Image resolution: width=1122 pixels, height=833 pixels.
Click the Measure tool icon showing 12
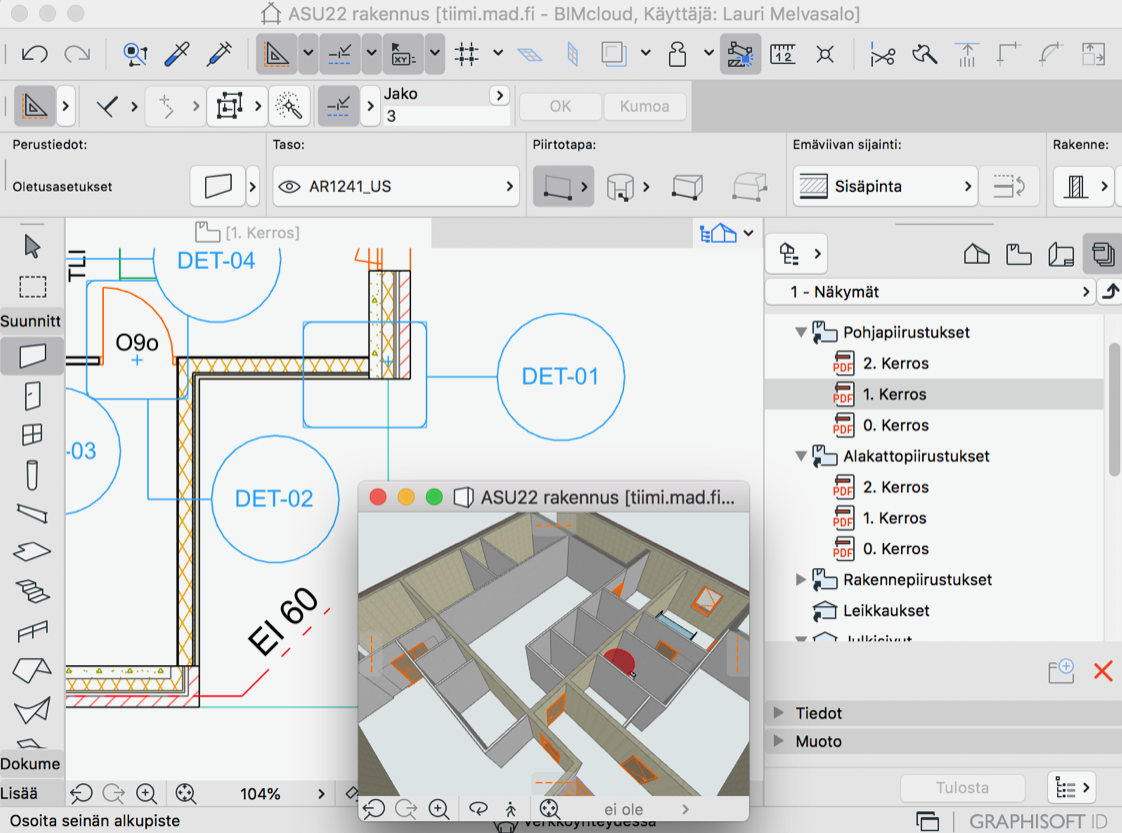tap(783, 54)
